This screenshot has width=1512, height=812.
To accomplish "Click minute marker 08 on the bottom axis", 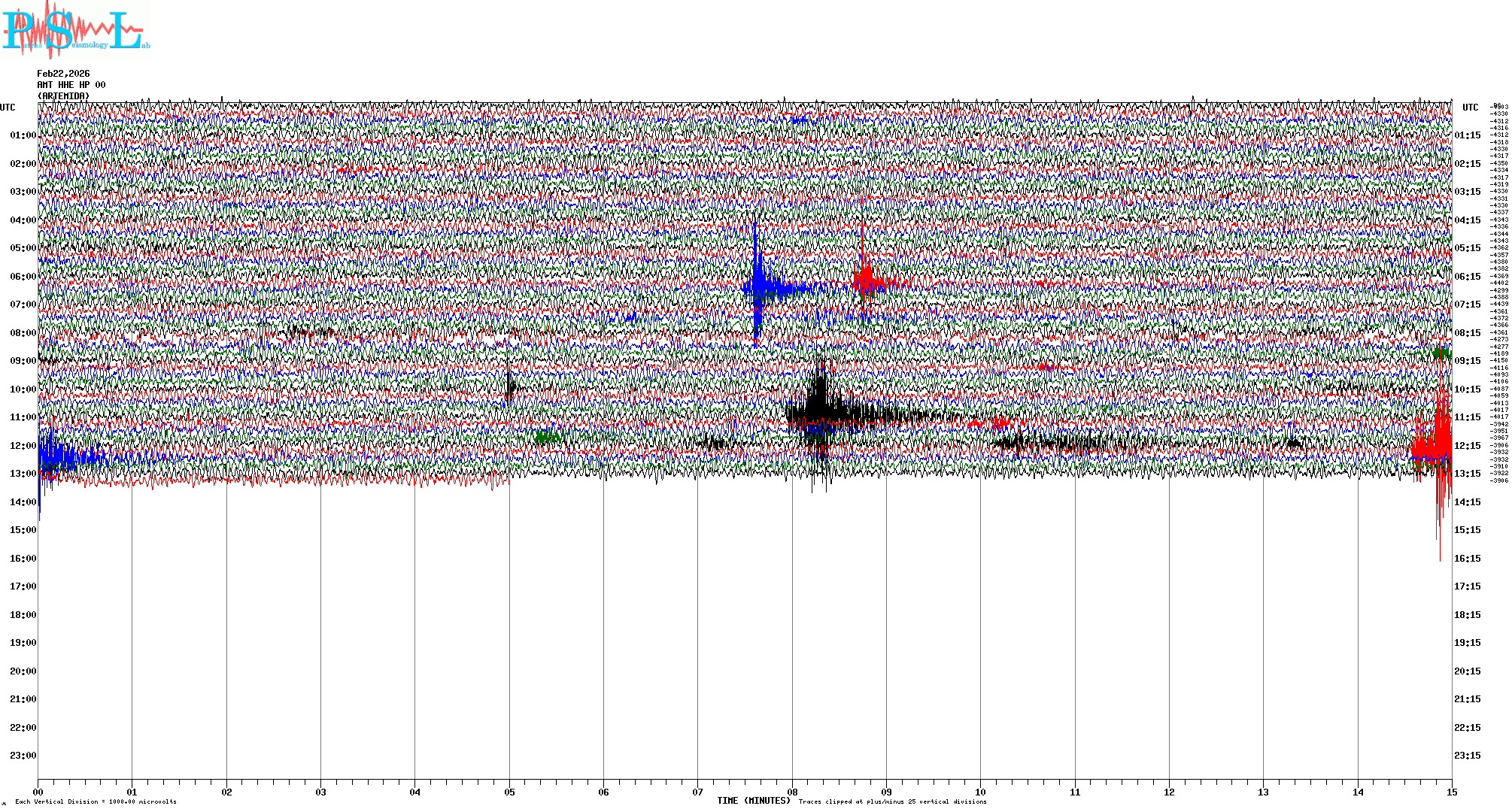I will coord(792,792).
